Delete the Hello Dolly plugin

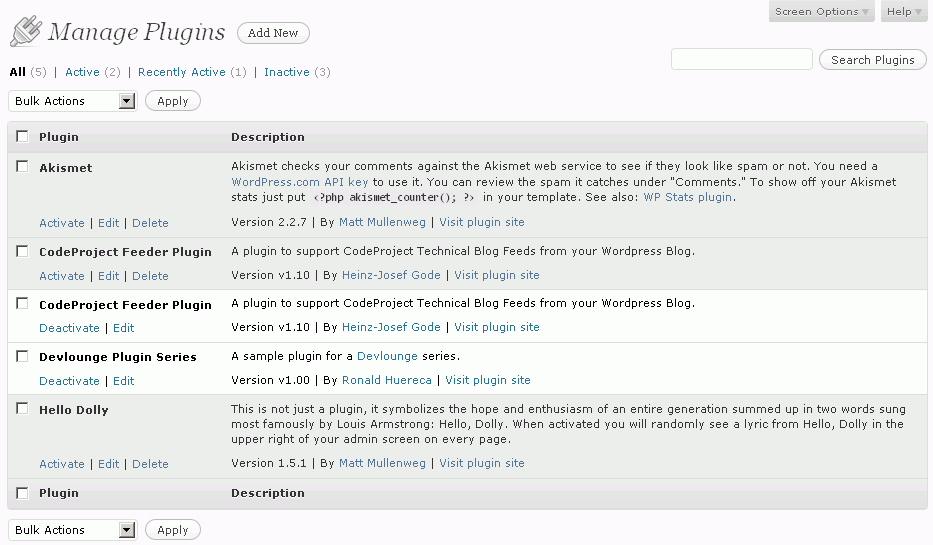click(150, 464)
